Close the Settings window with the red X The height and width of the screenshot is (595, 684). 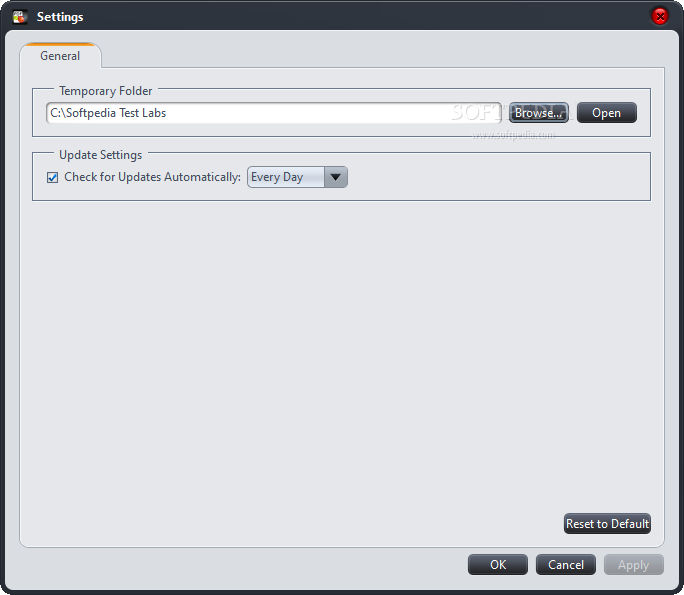pyautogui.click(x=660, y=17)
